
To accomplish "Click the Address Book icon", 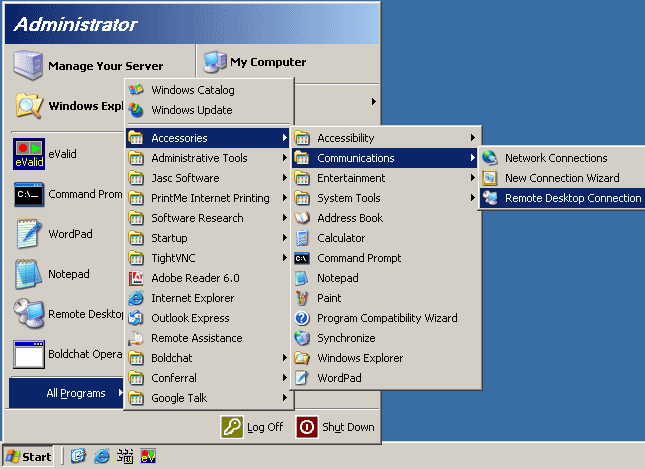I will click(302, 218).
